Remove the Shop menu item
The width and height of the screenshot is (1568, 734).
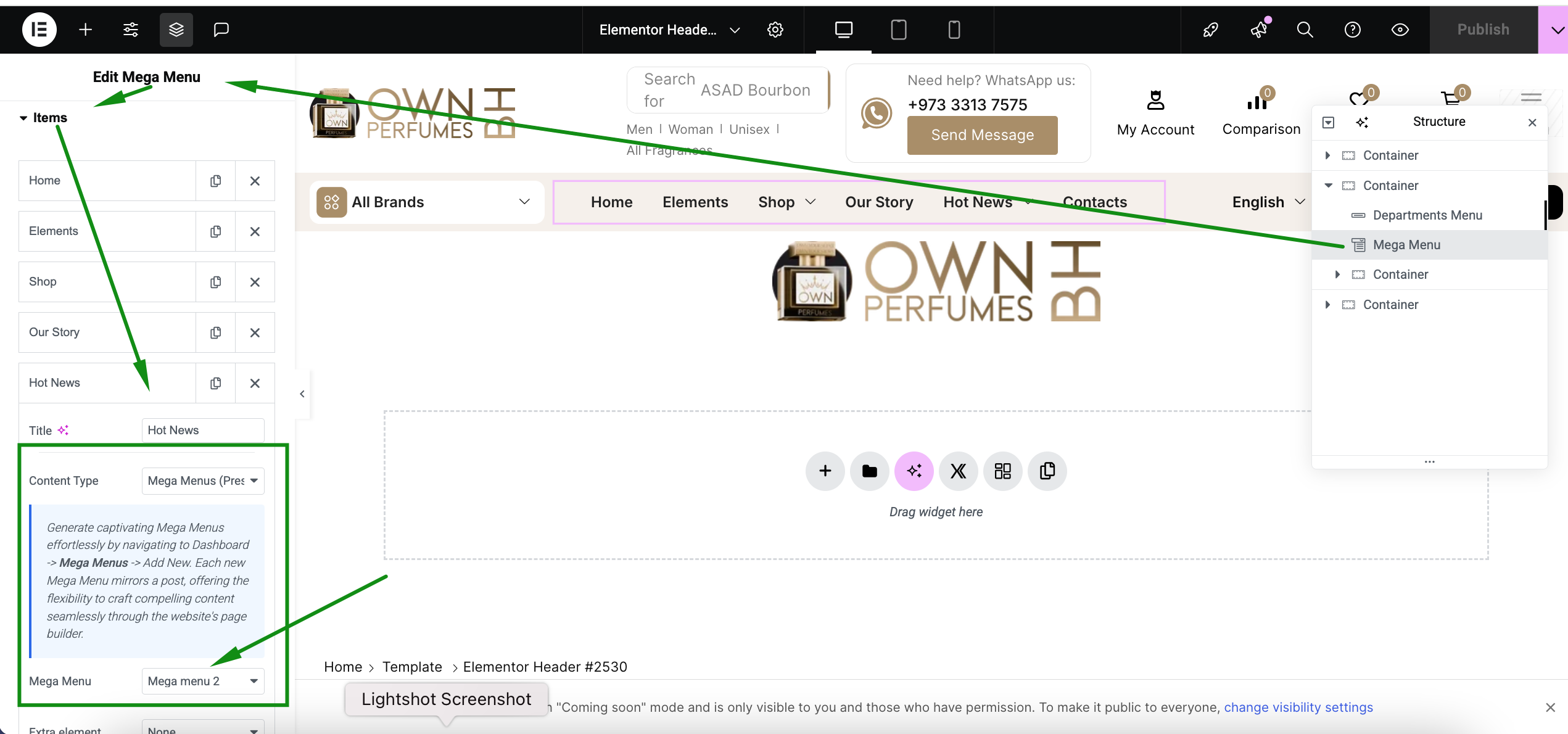coord(255,282)
